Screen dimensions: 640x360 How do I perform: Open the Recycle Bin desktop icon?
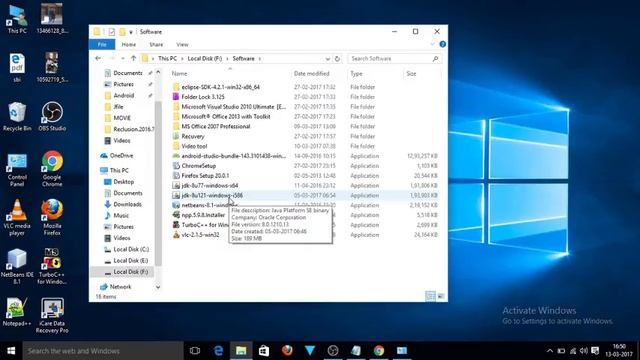tap(17, 117)
